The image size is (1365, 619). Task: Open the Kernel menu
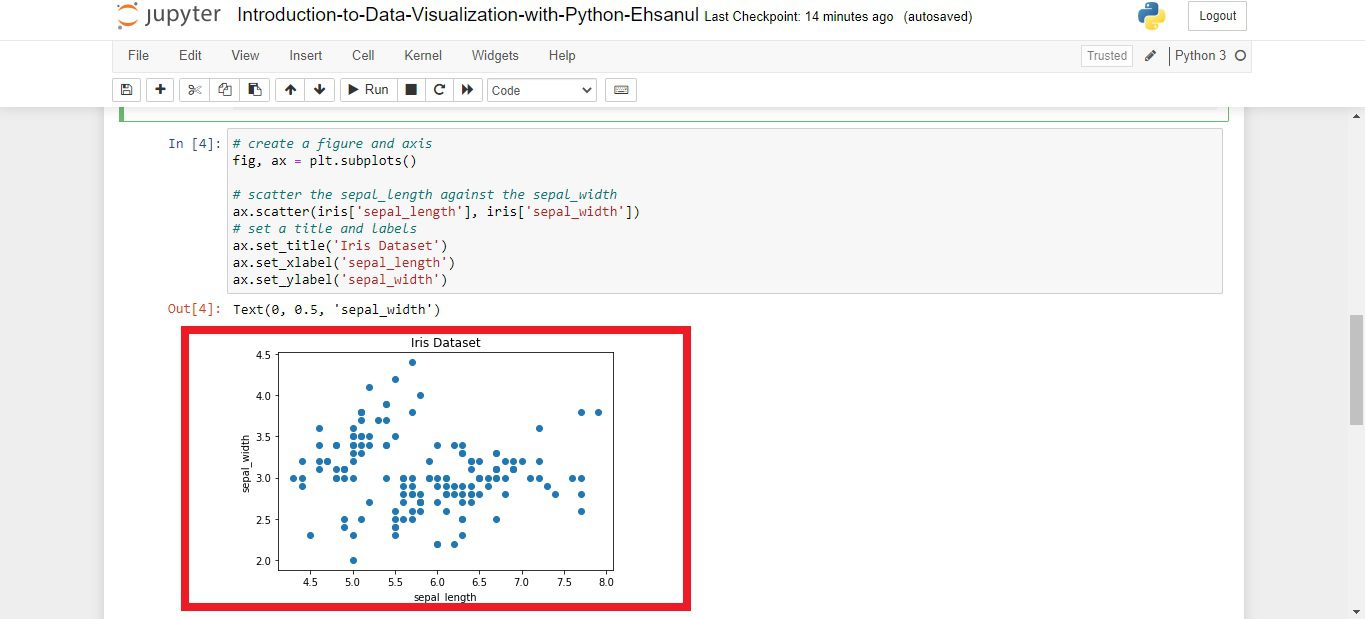tap(422, 55)
